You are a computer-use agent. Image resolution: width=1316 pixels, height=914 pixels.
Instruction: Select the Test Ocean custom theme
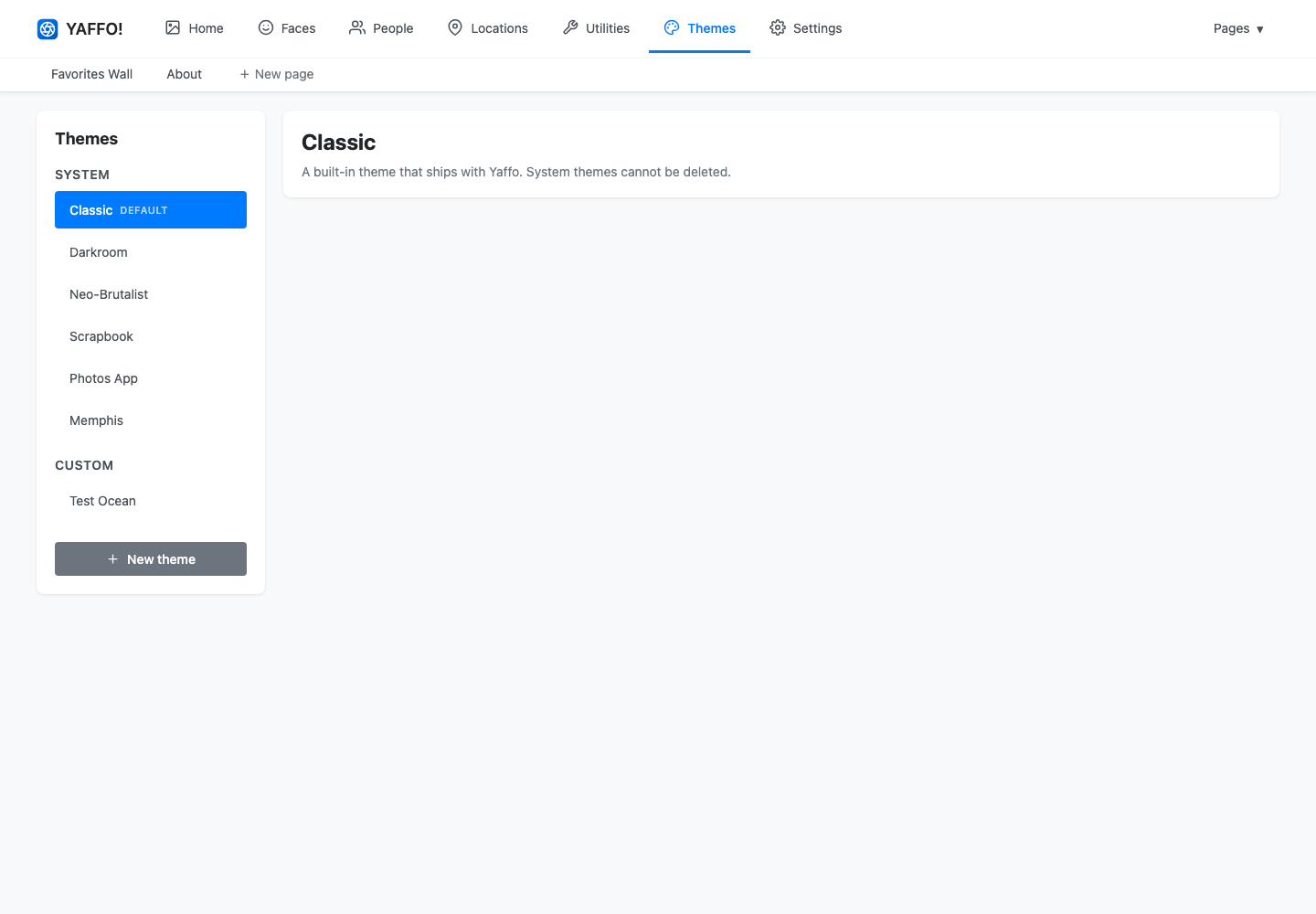pyautogui.click(x=151, y=501)
